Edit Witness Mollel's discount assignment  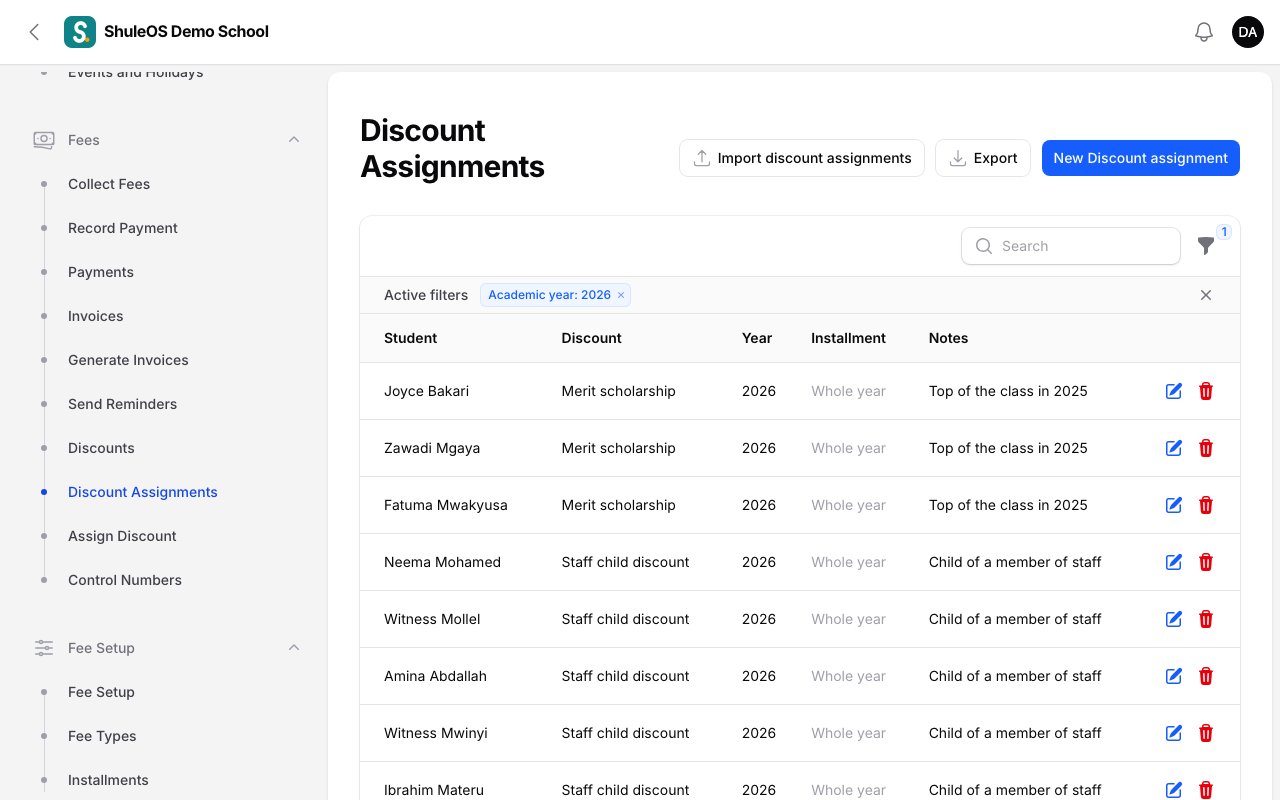[x=1174, y=619]
